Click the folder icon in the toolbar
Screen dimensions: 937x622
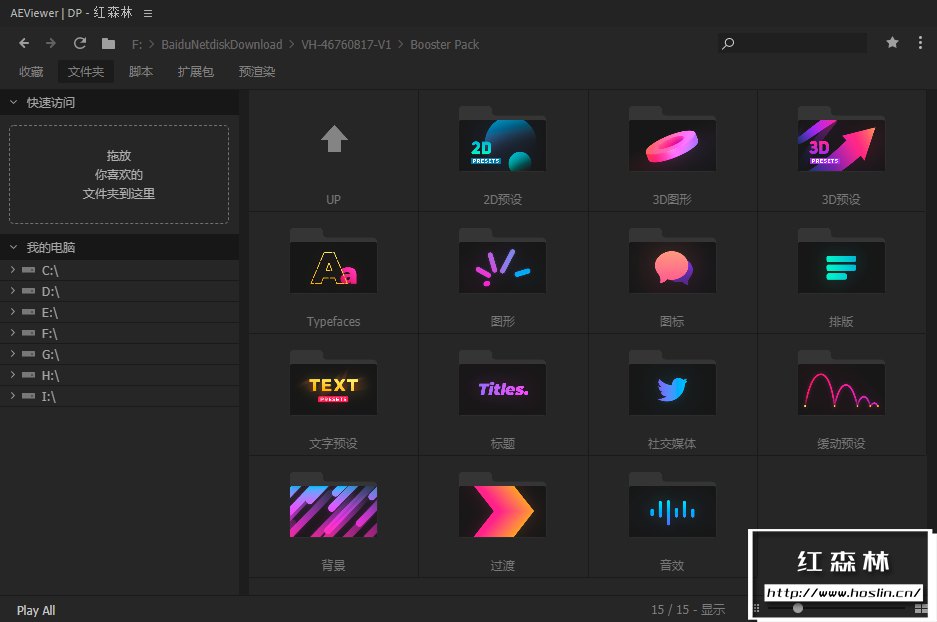point(108,43)
